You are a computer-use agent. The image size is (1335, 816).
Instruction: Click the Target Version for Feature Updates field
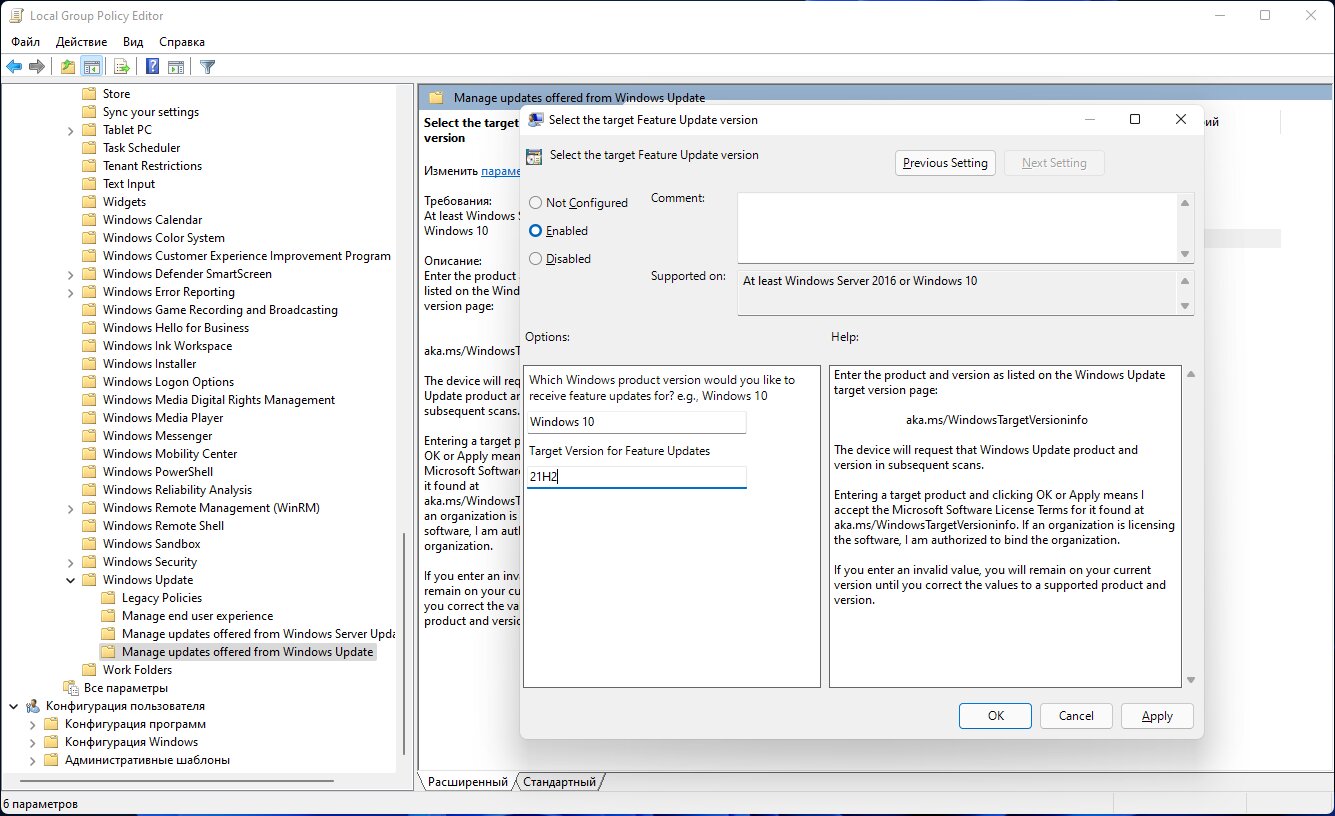[x=636, y=477]
